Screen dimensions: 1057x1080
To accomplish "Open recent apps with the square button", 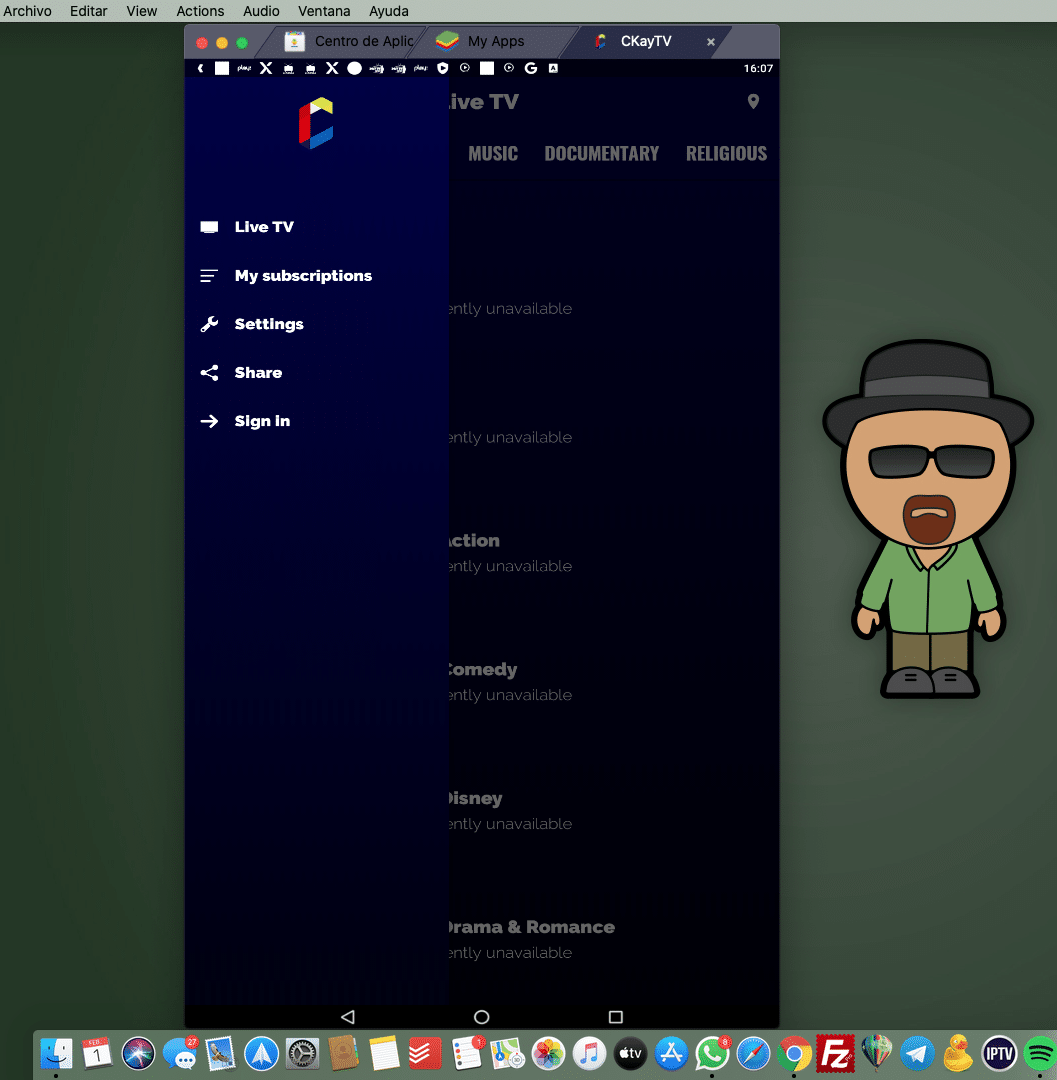I will point(615,1016).
